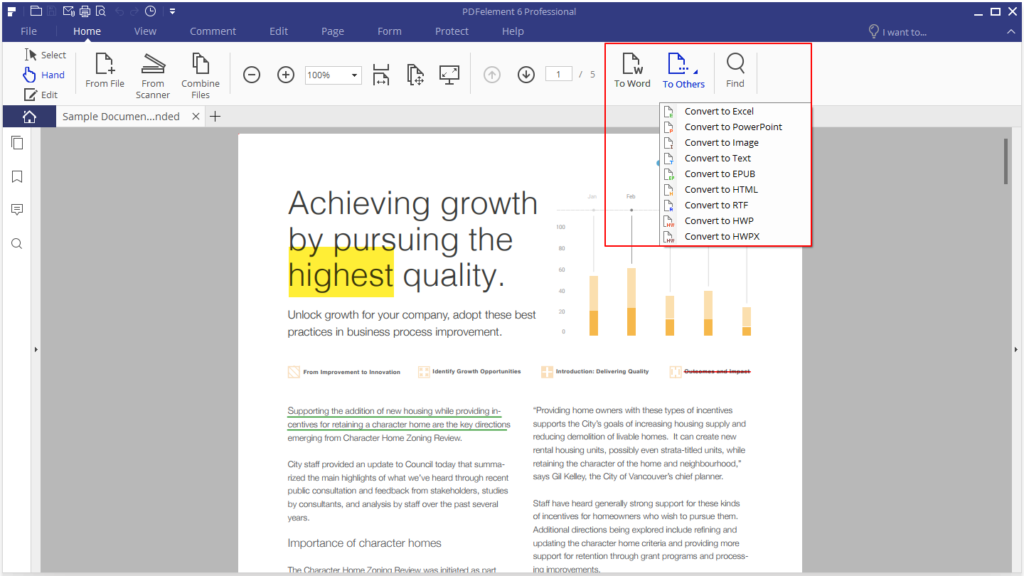The width and height of the screenshot is (1024, 576).
Task: Switch to the Select tool
Action: [45, 55]
